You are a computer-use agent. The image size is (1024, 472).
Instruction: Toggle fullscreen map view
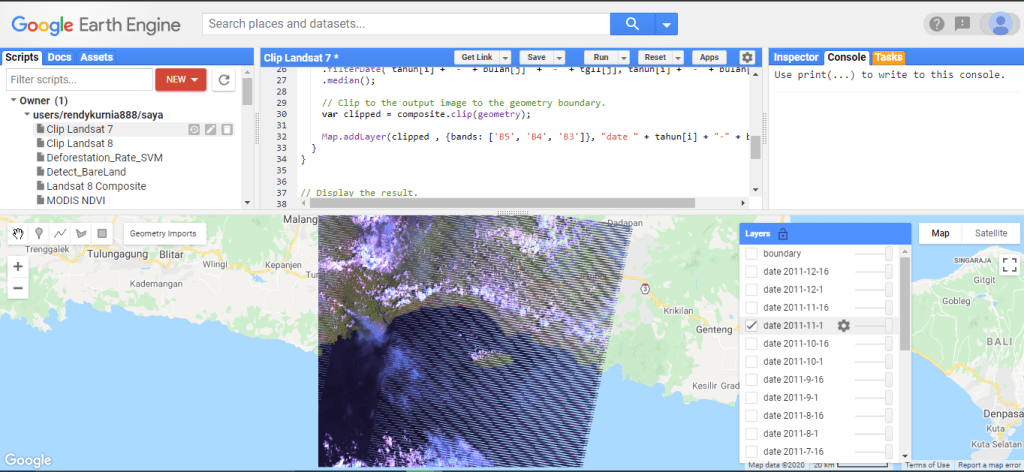pos(1008,265)
